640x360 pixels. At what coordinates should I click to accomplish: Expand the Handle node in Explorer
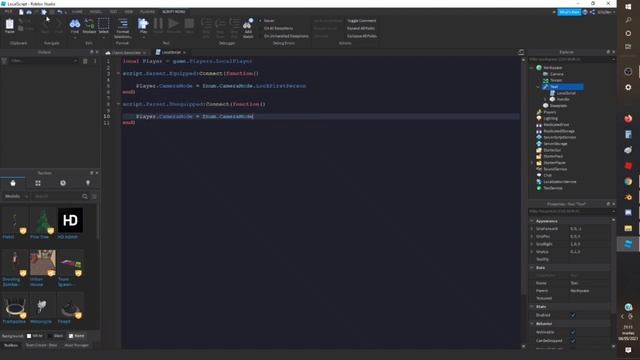[x=545, y=99]
